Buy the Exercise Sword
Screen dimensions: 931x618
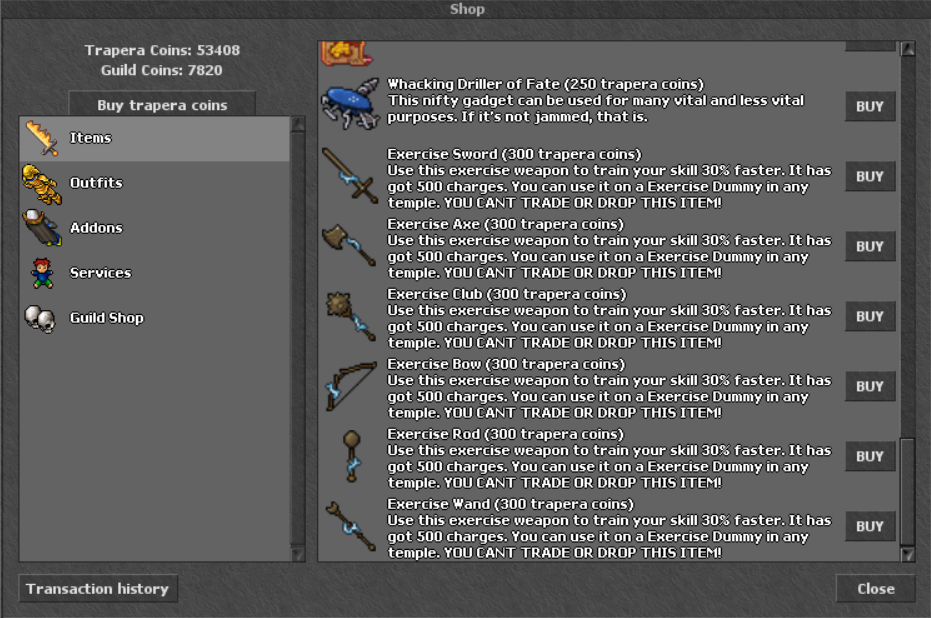click(870, 176)
